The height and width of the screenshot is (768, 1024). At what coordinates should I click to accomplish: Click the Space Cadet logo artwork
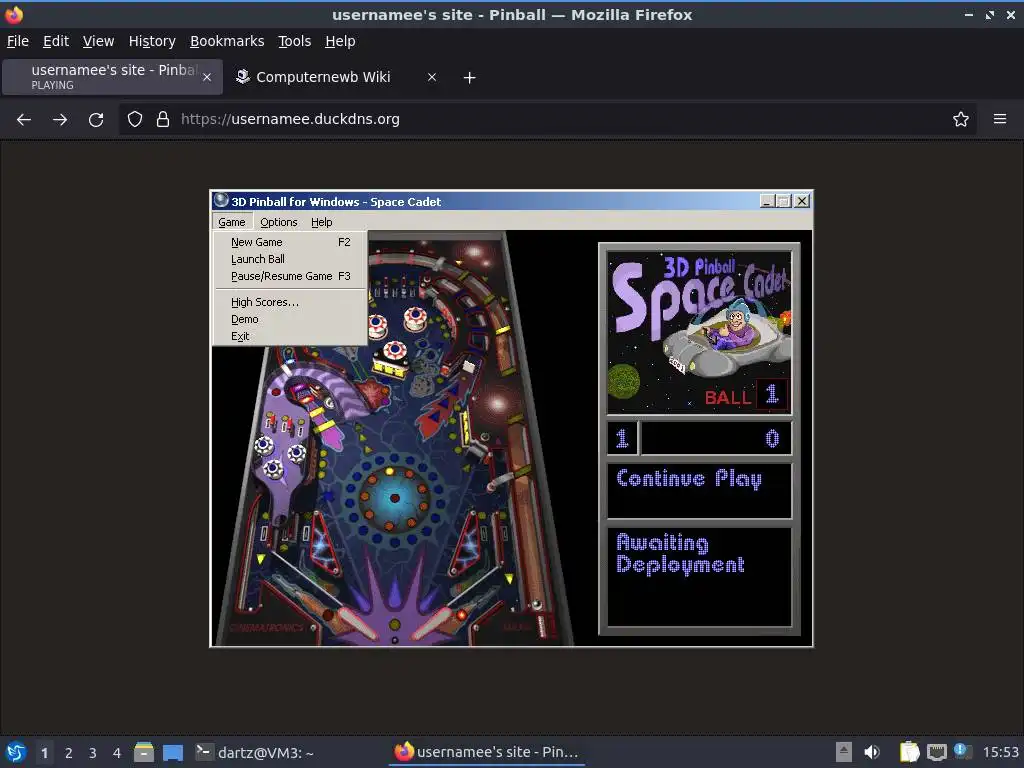pos(699,333)
